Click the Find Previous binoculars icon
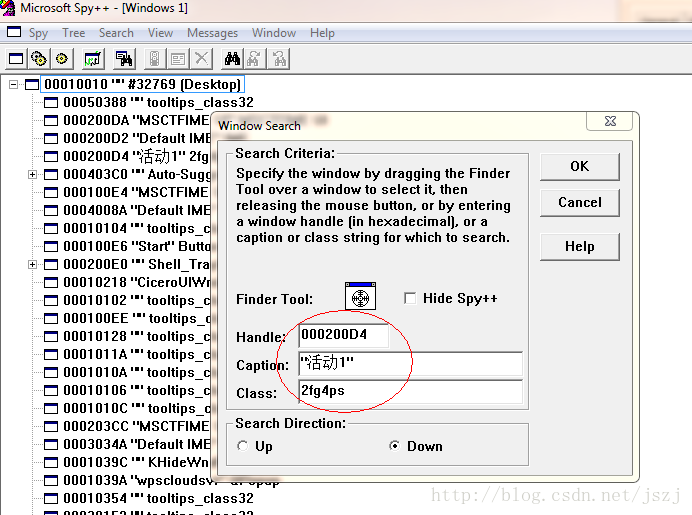Viewport: 692px width, 515px height. pyautogui.click(x=278, y=59)
